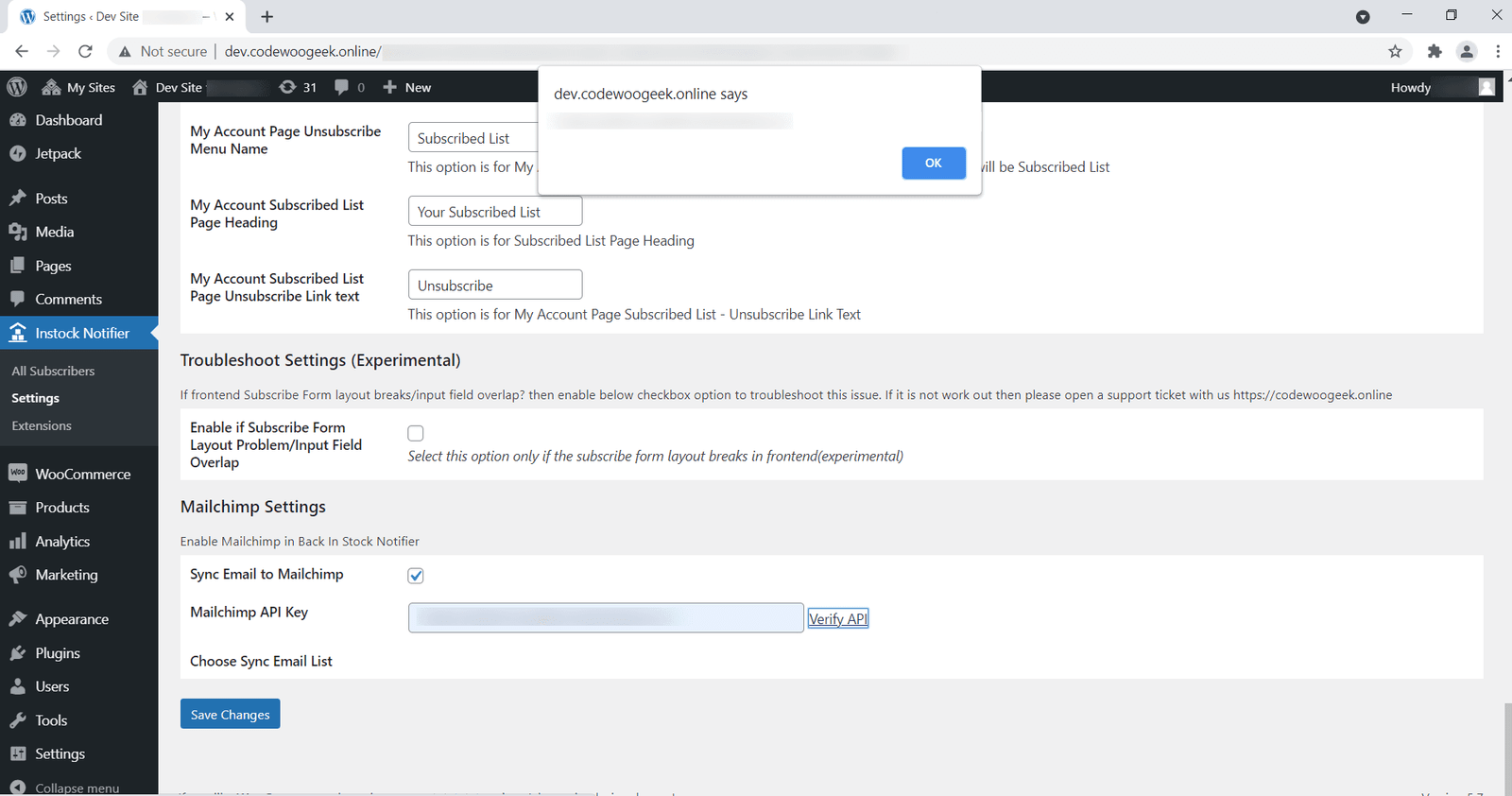Open the browser extensions puzzle icon

1435,51
